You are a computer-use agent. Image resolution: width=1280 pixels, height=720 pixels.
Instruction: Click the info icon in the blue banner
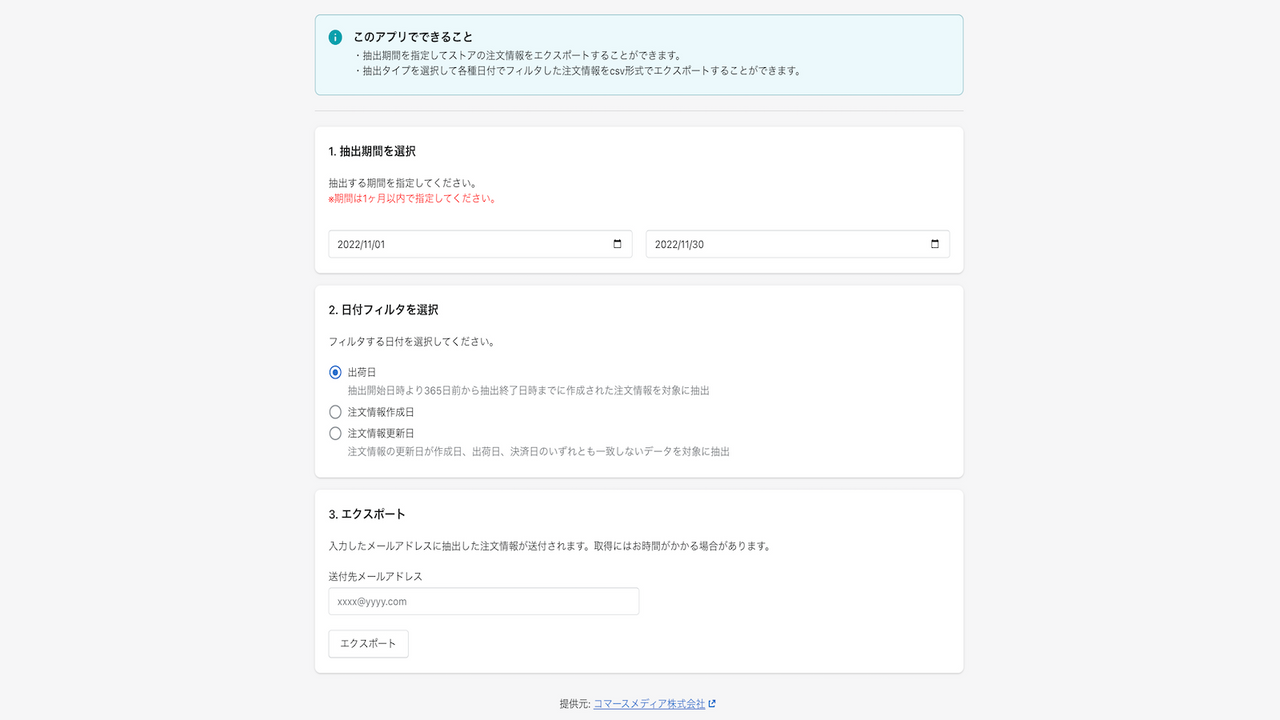coord(335,36)
